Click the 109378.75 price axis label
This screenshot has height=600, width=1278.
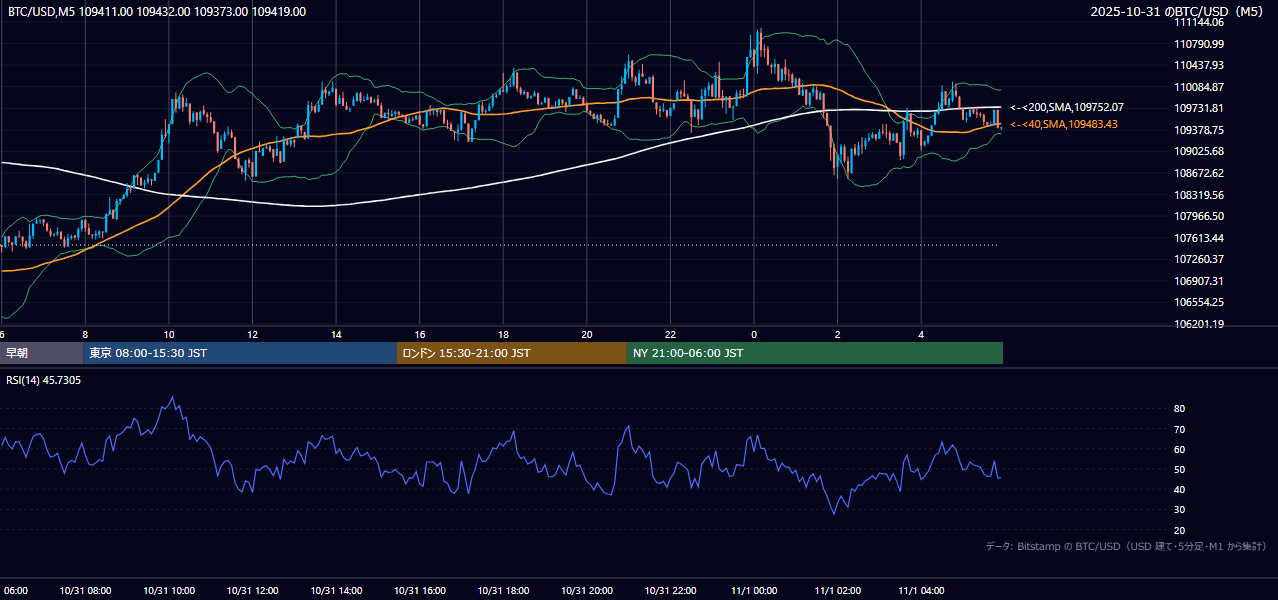coord(1199,130)
